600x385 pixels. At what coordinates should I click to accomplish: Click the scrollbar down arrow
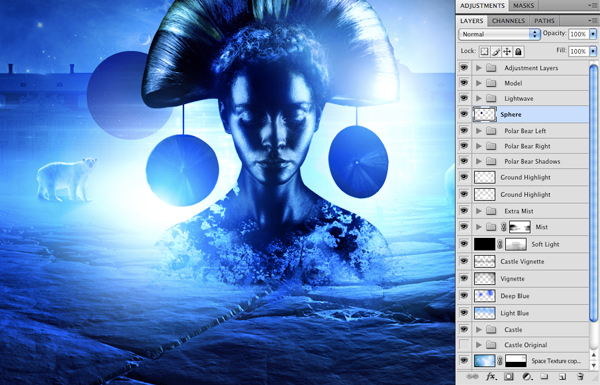(594, 365)
